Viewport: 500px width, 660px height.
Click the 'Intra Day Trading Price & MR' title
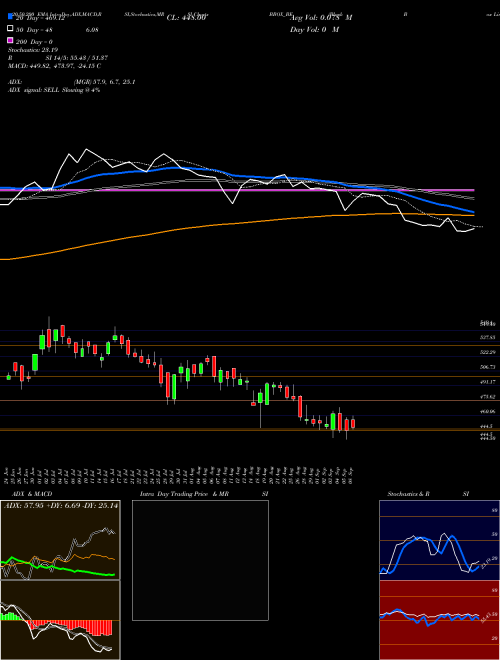pyautogui.click(x=184, y=494)
